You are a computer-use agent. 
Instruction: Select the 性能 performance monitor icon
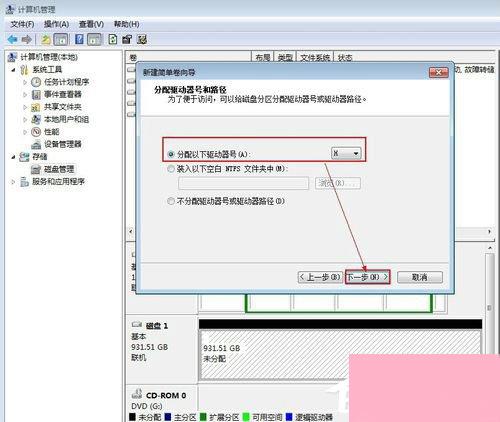[36, 132]
